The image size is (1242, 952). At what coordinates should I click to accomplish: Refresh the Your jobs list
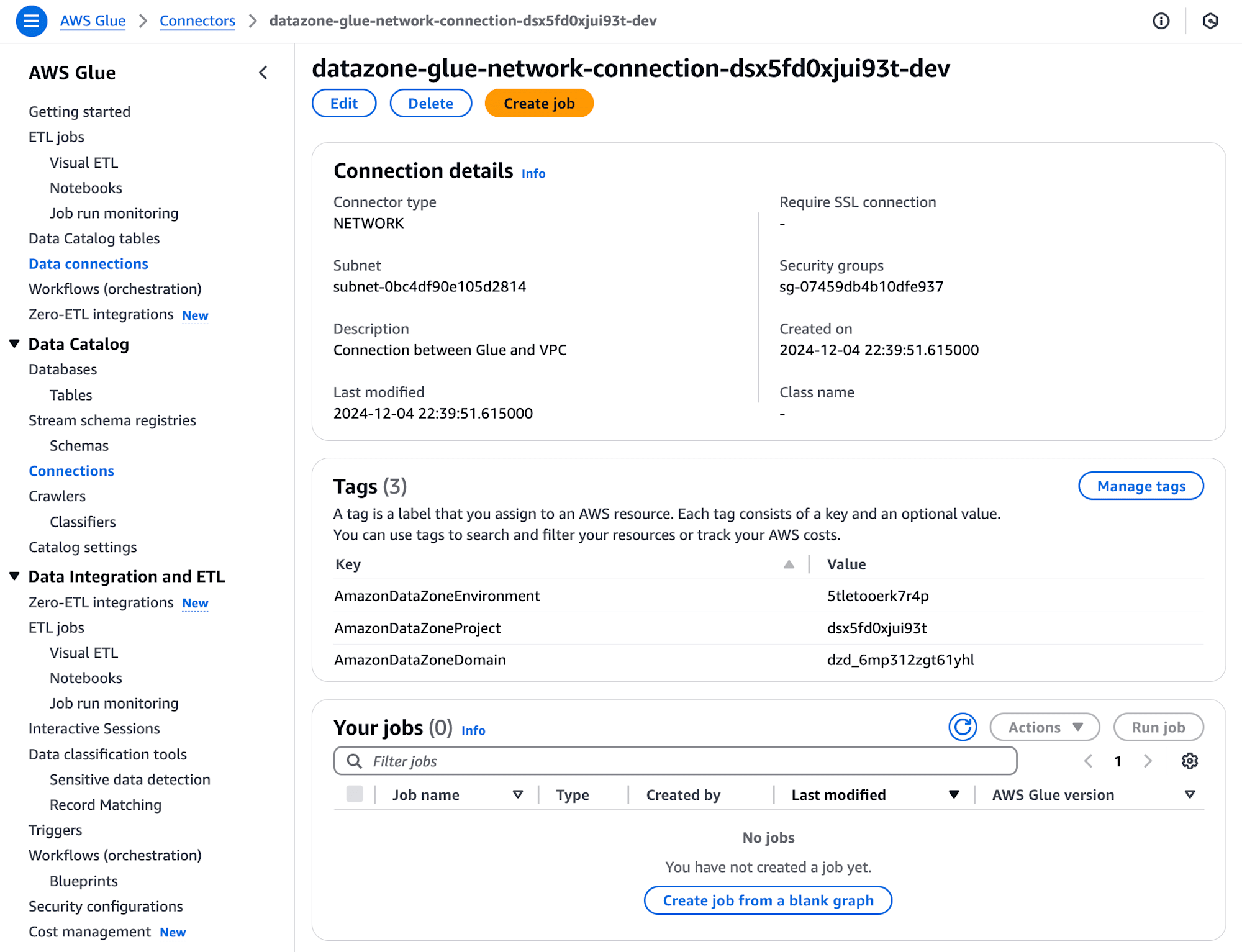point(963,727)
